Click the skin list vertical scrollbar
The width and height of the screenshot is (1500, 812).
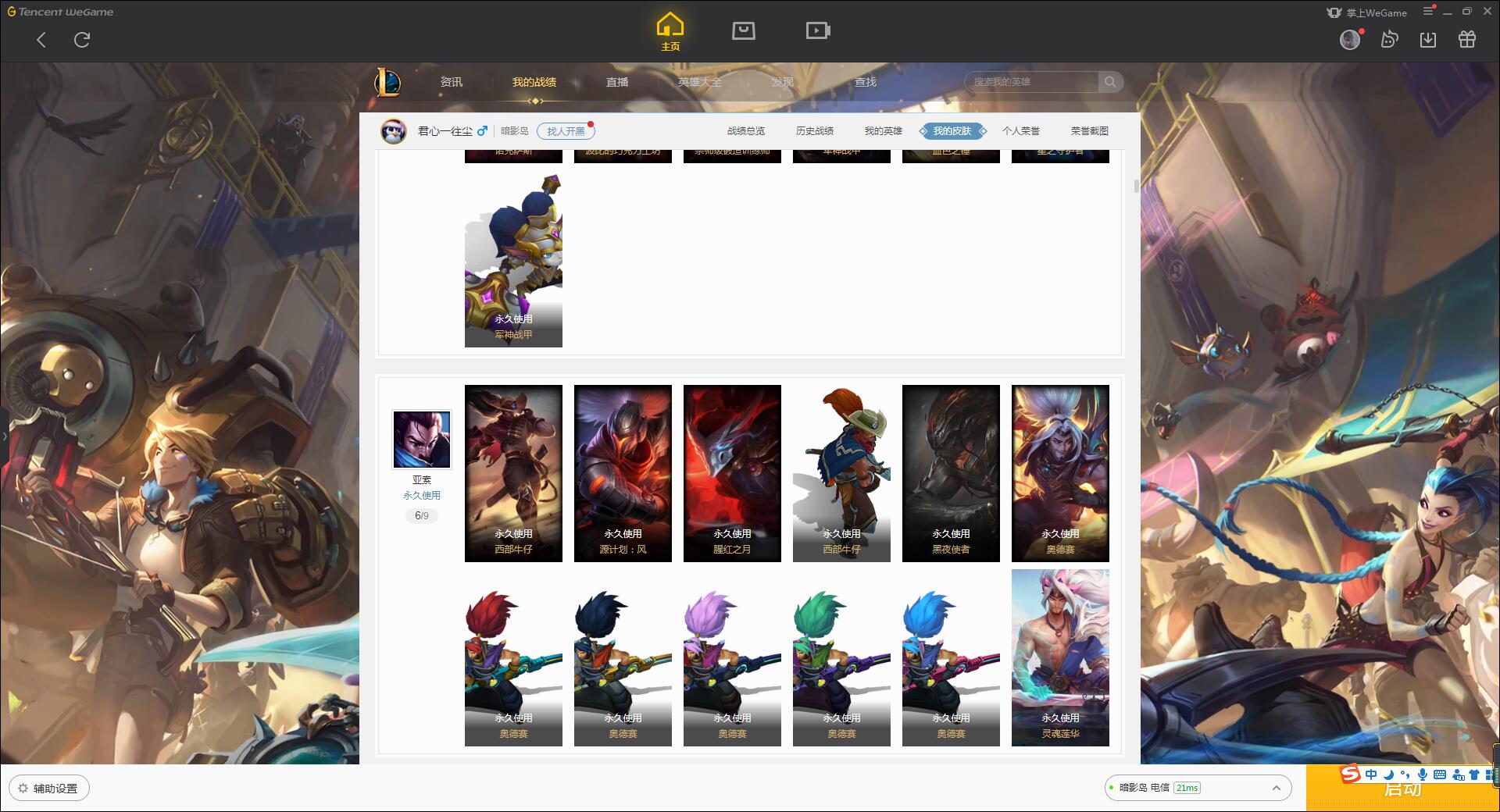1136,186
